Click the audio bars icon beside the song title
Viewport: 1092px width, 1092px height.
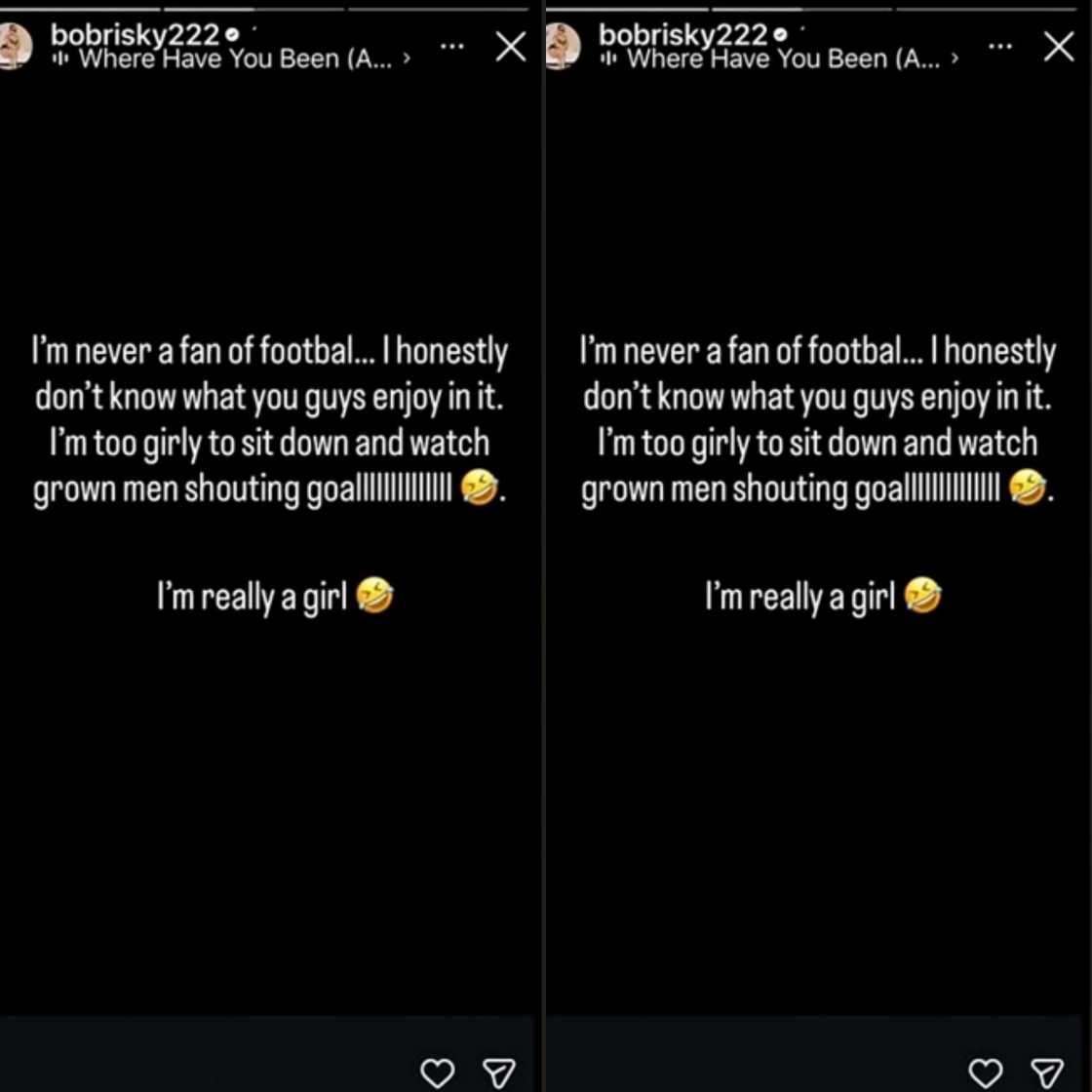(60, 58)
